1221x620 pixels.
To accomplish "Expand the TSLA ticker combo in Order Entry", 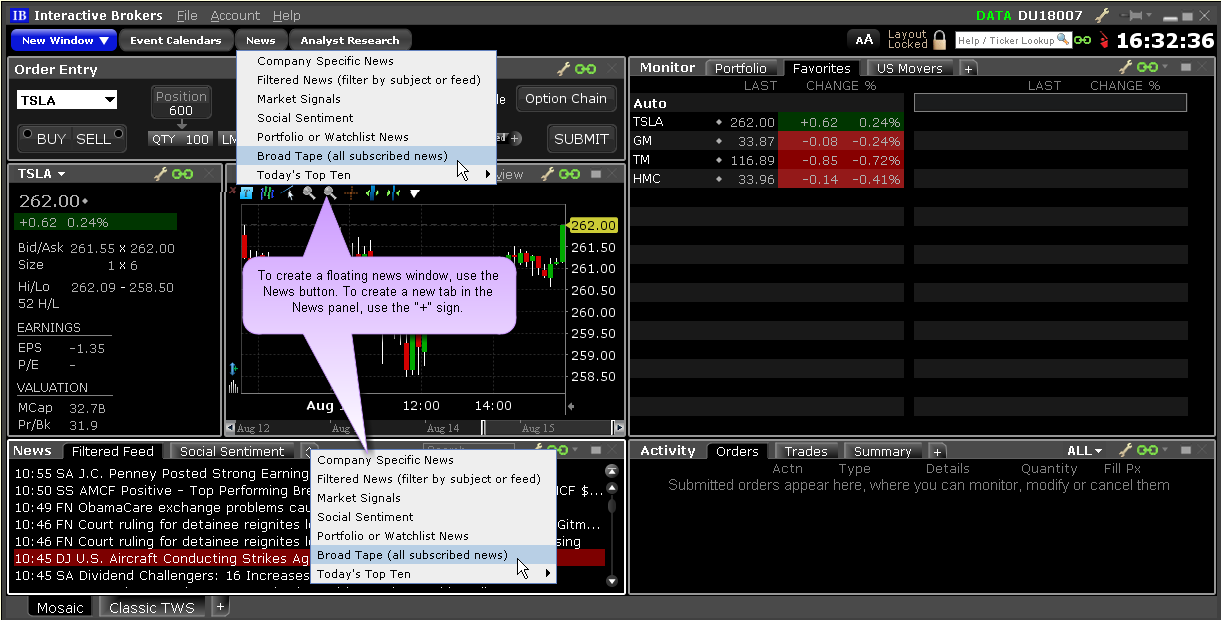I will click(108, 100).
